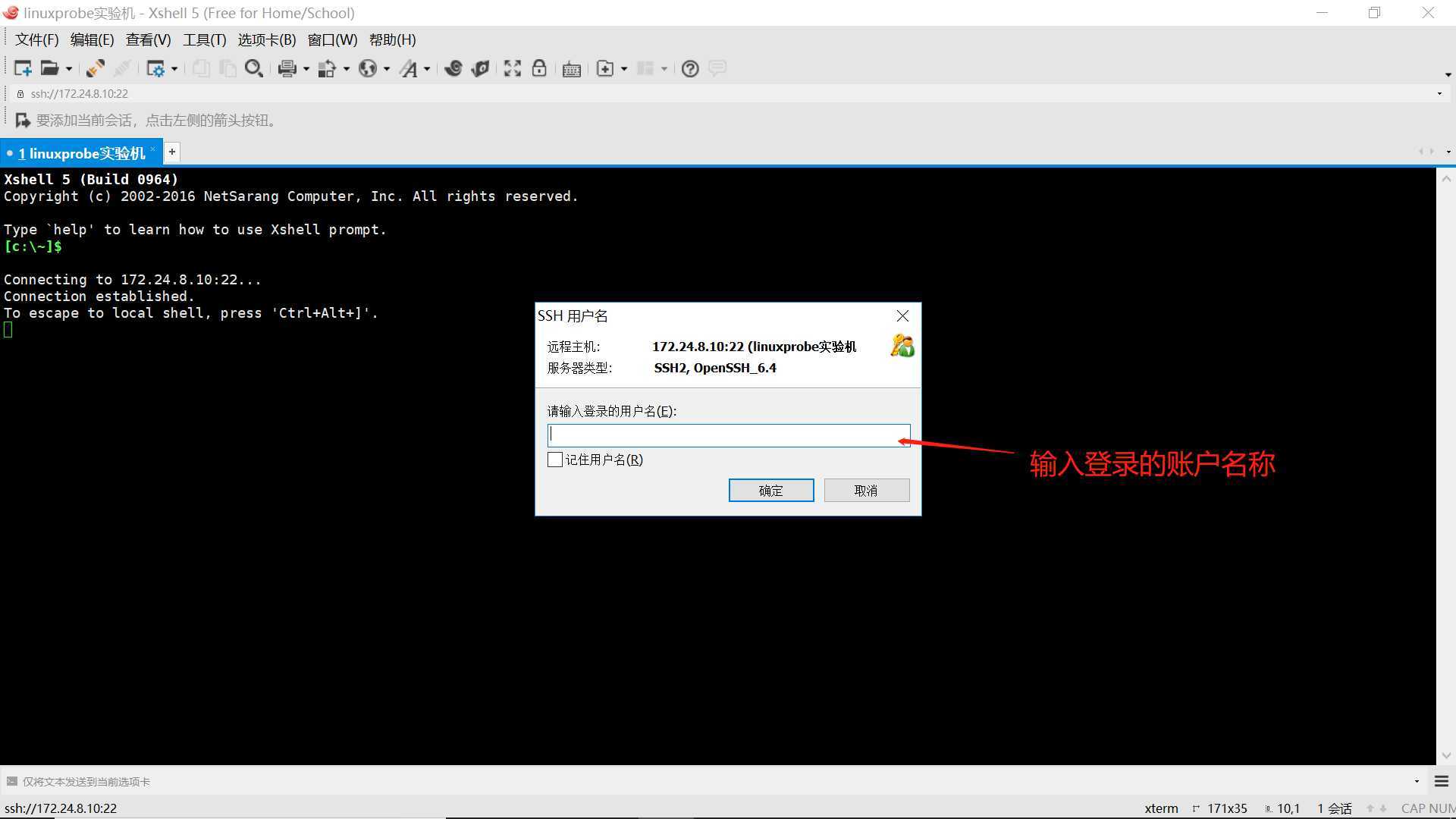Screen dimensions: 1456x819
Task: Click the Reconnect plug icon
Action: point(96,68)
